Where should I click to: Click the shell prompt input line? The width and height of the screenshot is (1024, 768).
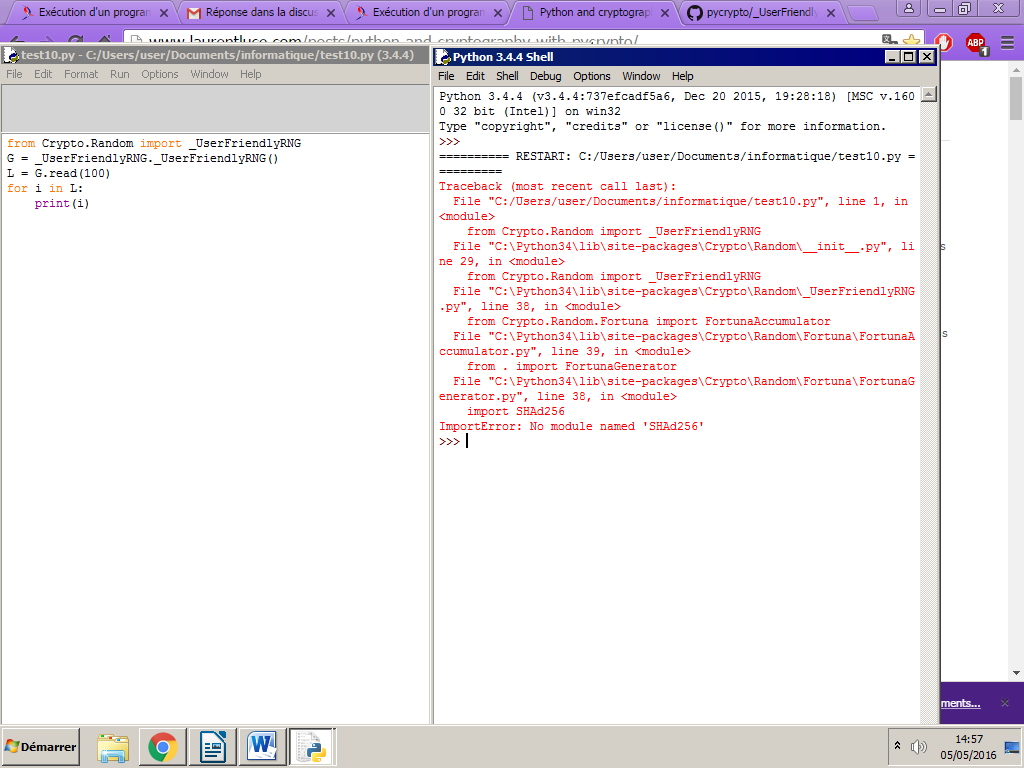tap(677, 442)
